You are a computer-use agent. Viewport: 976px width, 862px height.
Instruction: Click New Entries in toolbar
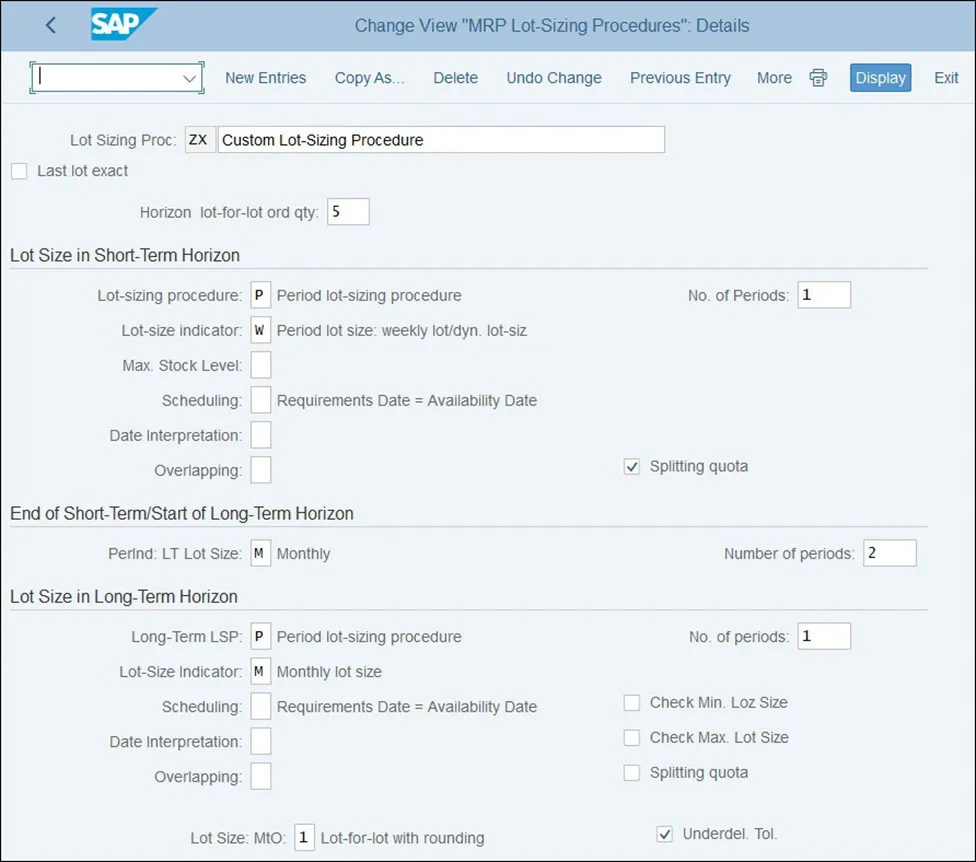click(265, 78)
